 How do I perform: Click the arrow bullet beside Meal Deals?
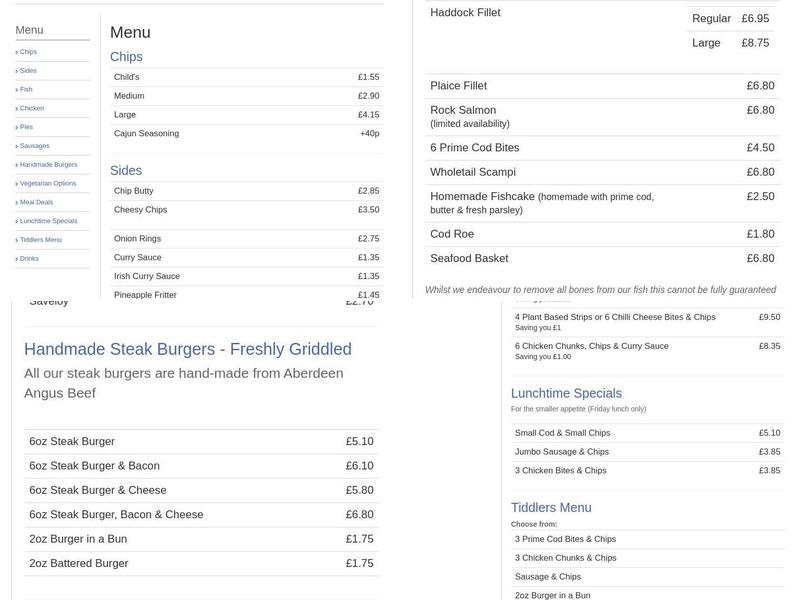coord(18,201)
